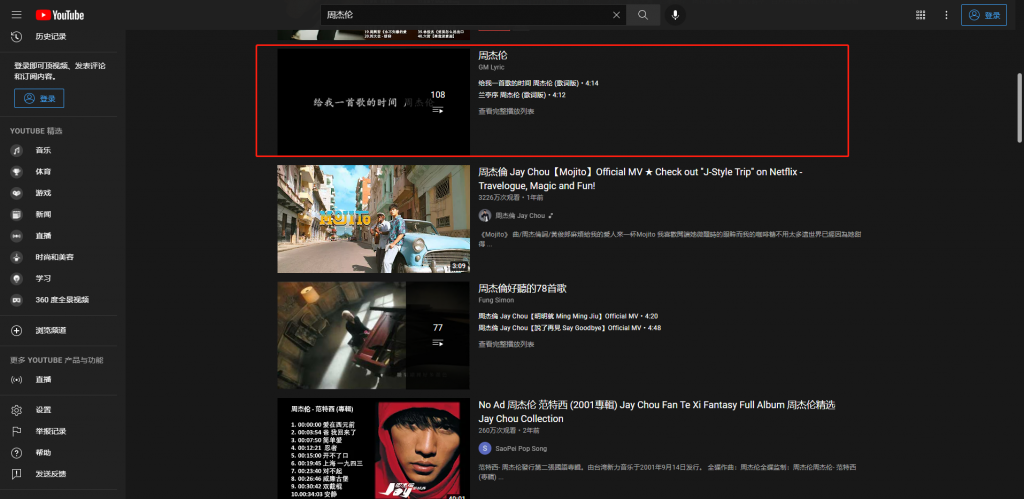
Task: Open the three-dot settings menu
Action: tap(946, 15)
